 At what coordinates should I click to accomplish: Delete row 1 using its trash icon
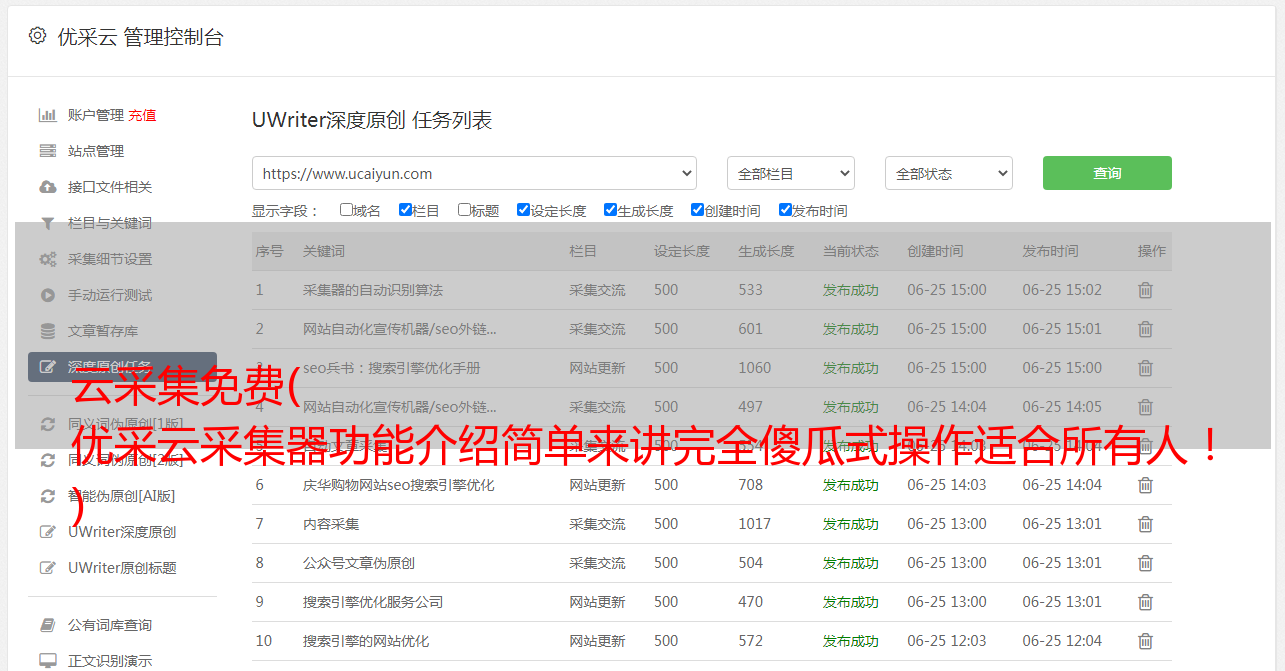[1145, 290]
